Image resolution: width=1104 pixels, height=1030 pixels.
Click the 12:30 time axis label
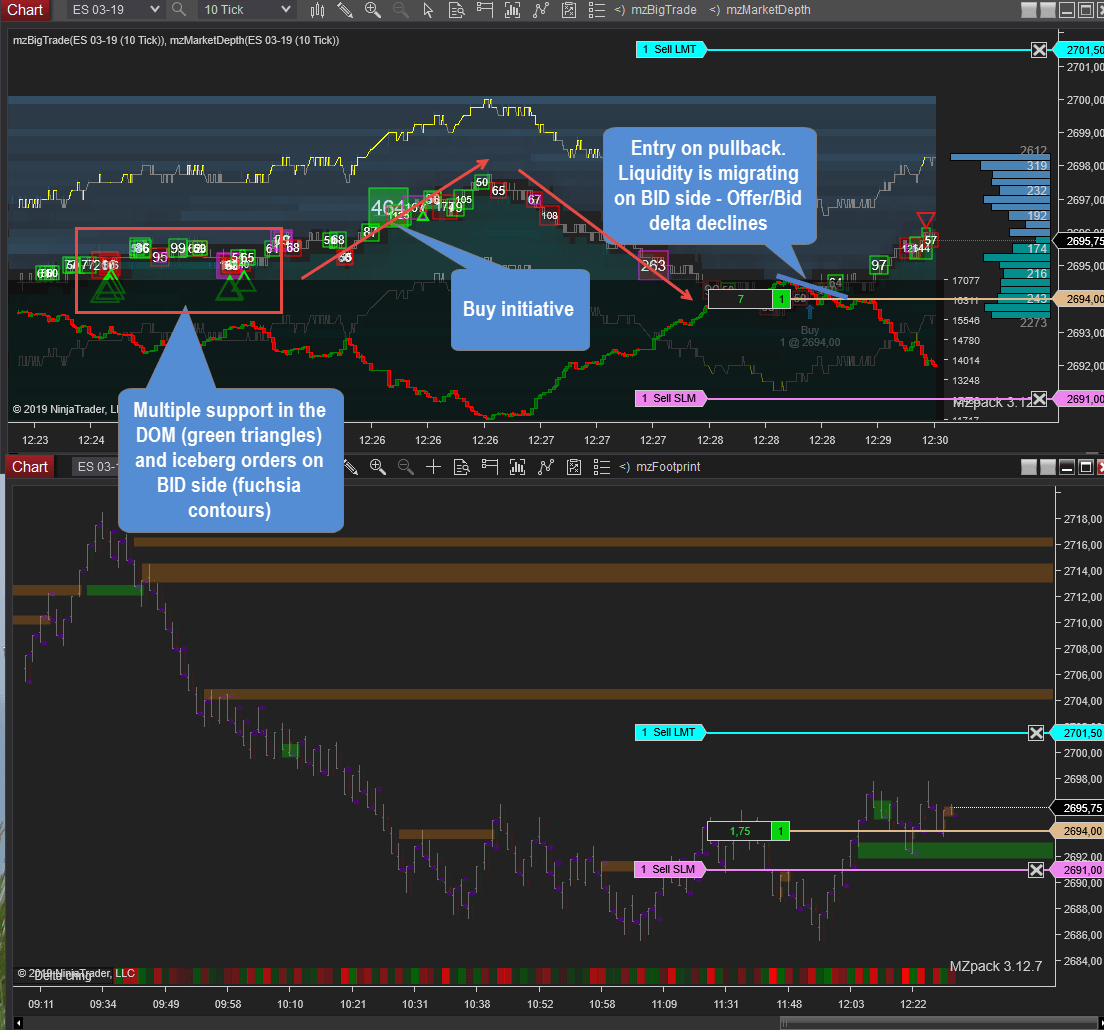pyautogui.click(x=935, y=440)
